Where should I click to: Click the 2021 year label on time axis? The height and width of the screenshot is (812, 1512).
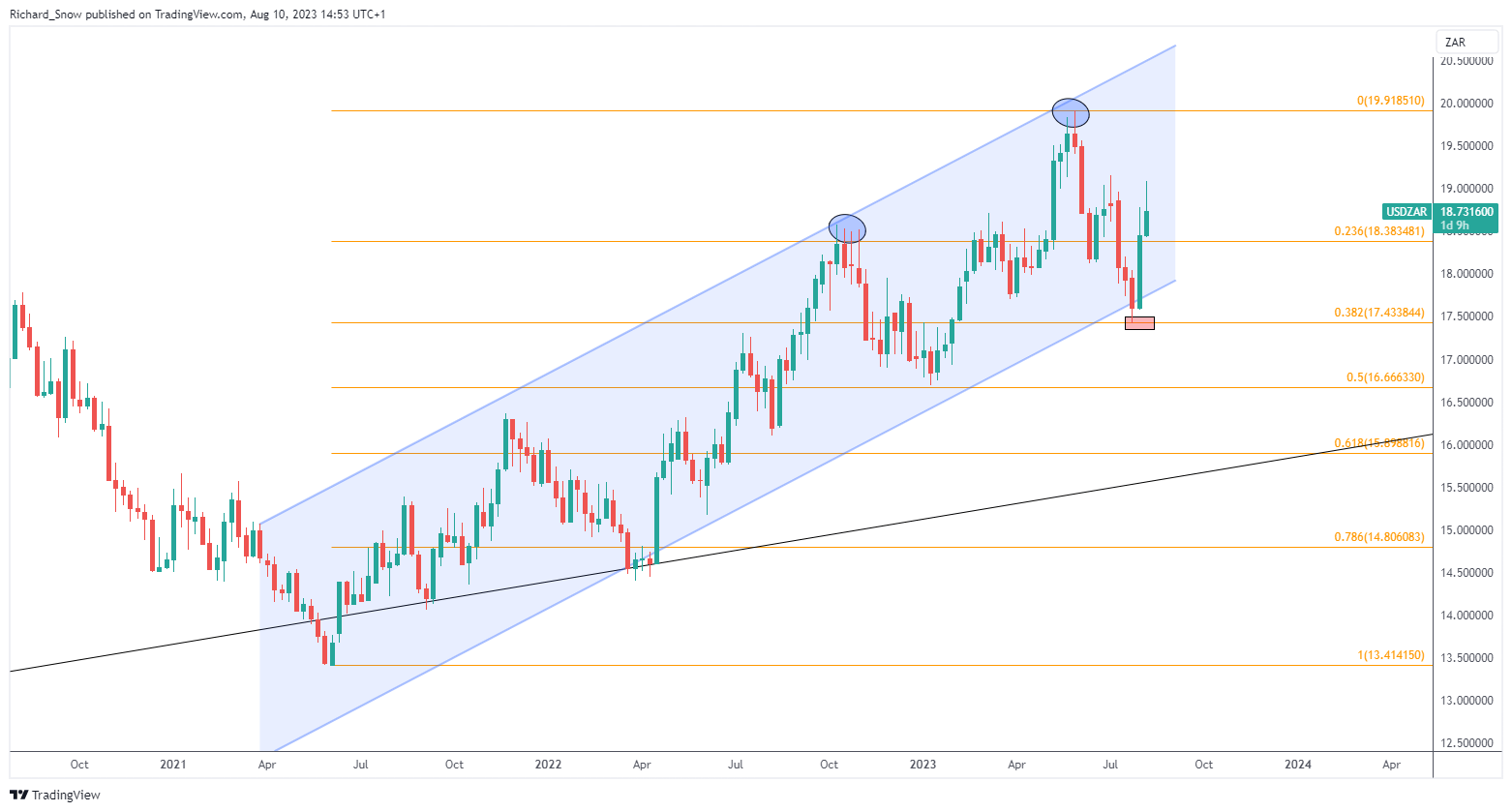[173, 765]
